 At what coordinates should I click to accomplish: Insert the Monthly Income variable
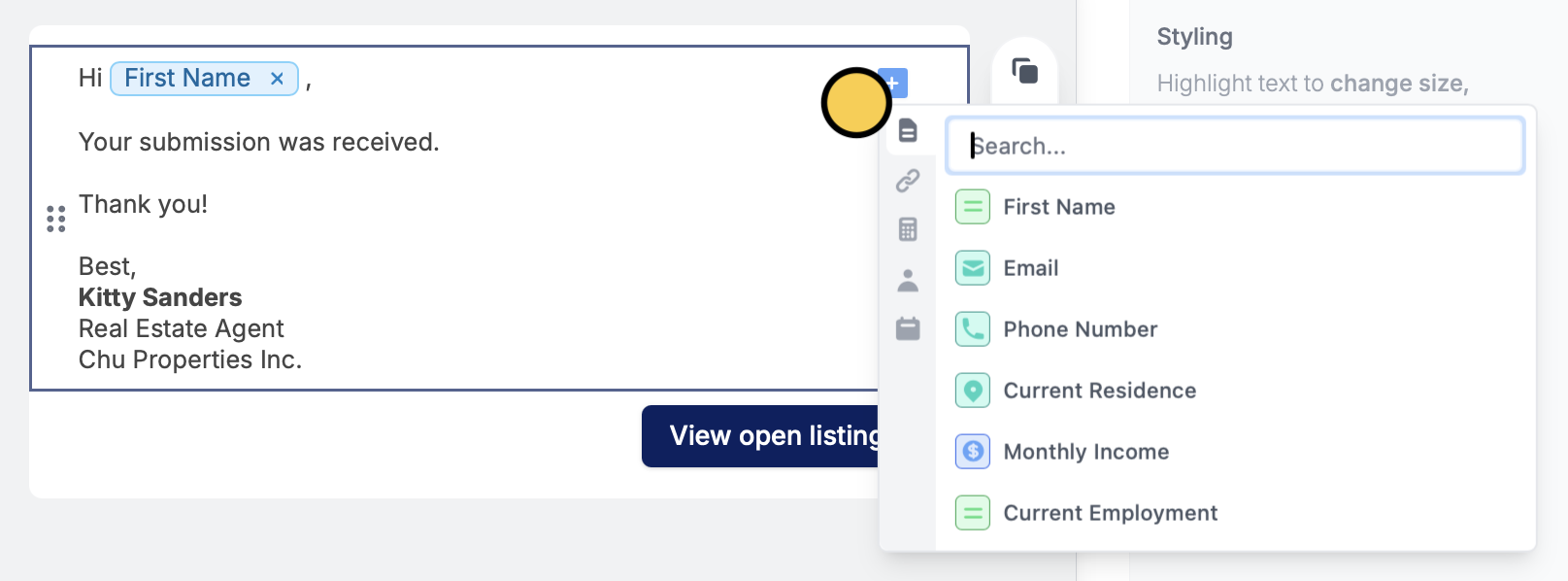pos(1235,452)
